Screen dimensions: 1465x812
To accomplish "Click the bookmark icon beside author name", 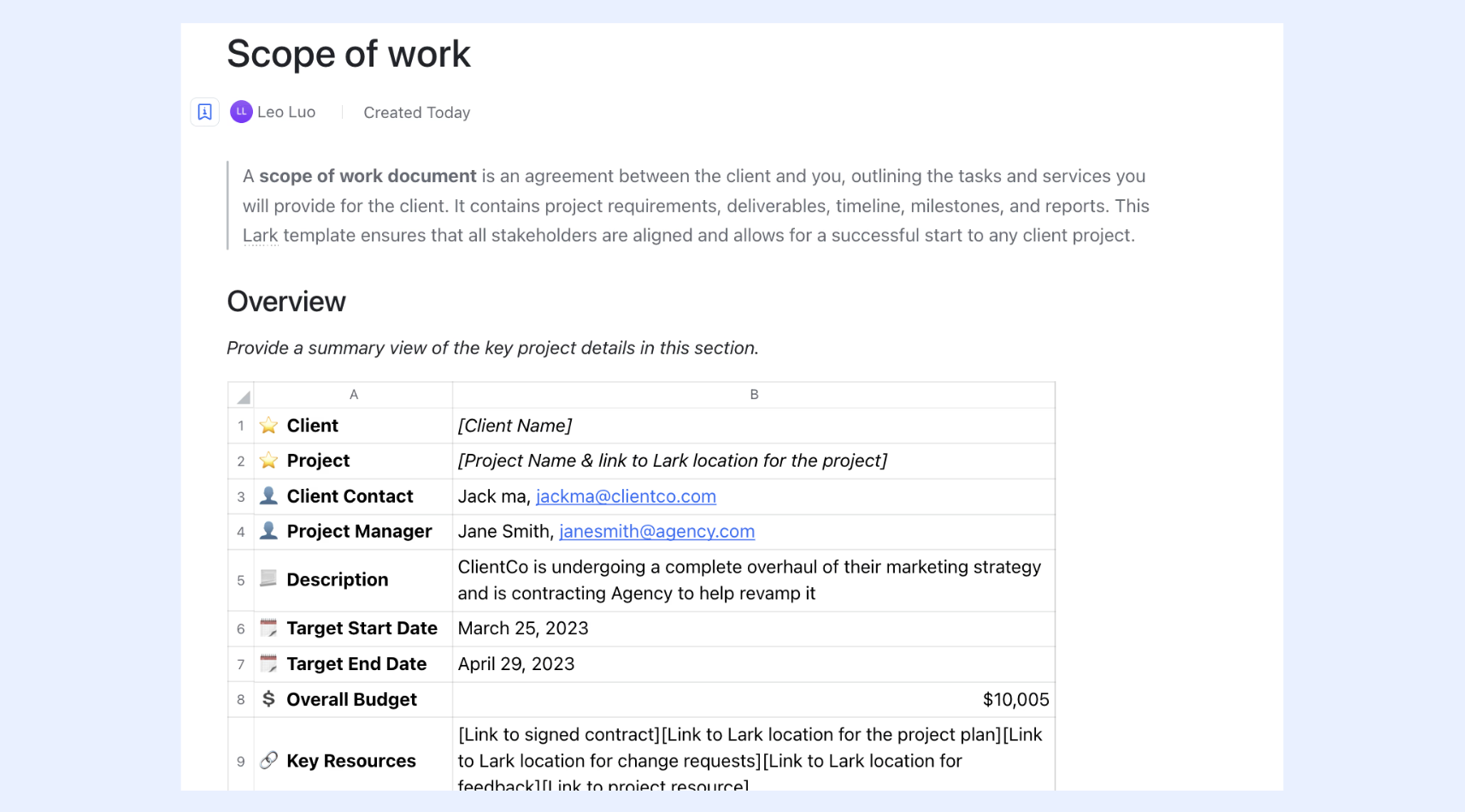I will coord(205,112).
